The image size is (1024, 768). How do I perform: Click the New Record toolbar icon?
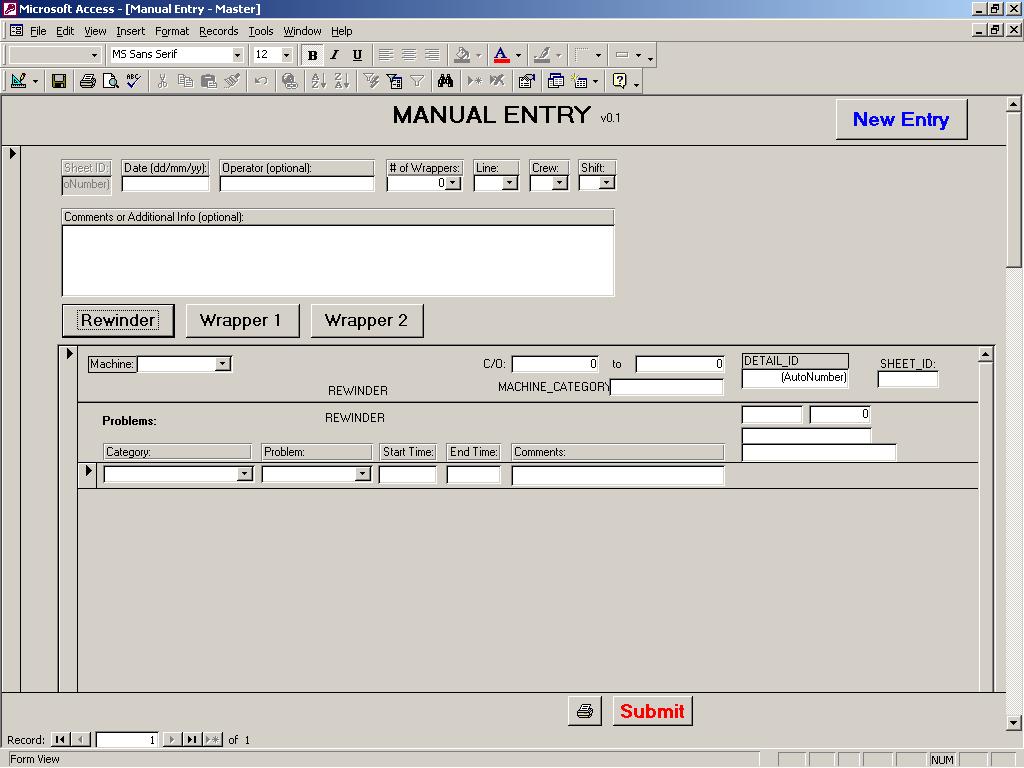point(474,81)
